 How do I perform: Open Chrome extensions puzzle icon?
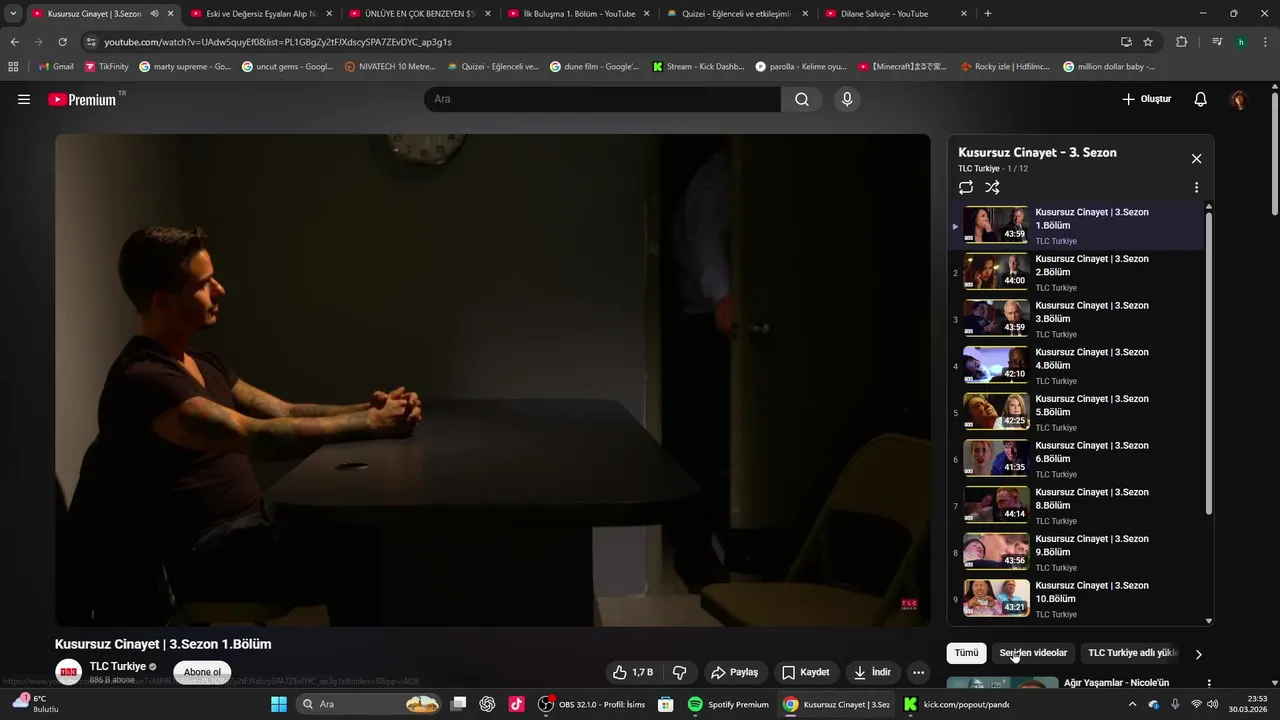coord(1181,42)
